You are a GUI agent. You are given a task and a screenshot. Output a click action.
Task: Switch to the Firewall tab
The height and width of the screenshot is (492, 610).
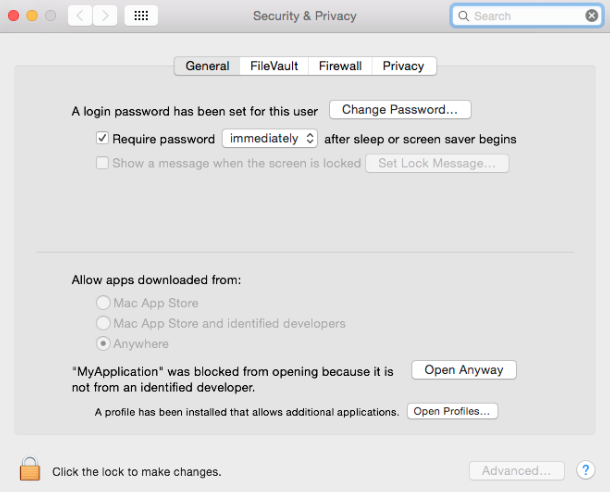tap(340, 66)
